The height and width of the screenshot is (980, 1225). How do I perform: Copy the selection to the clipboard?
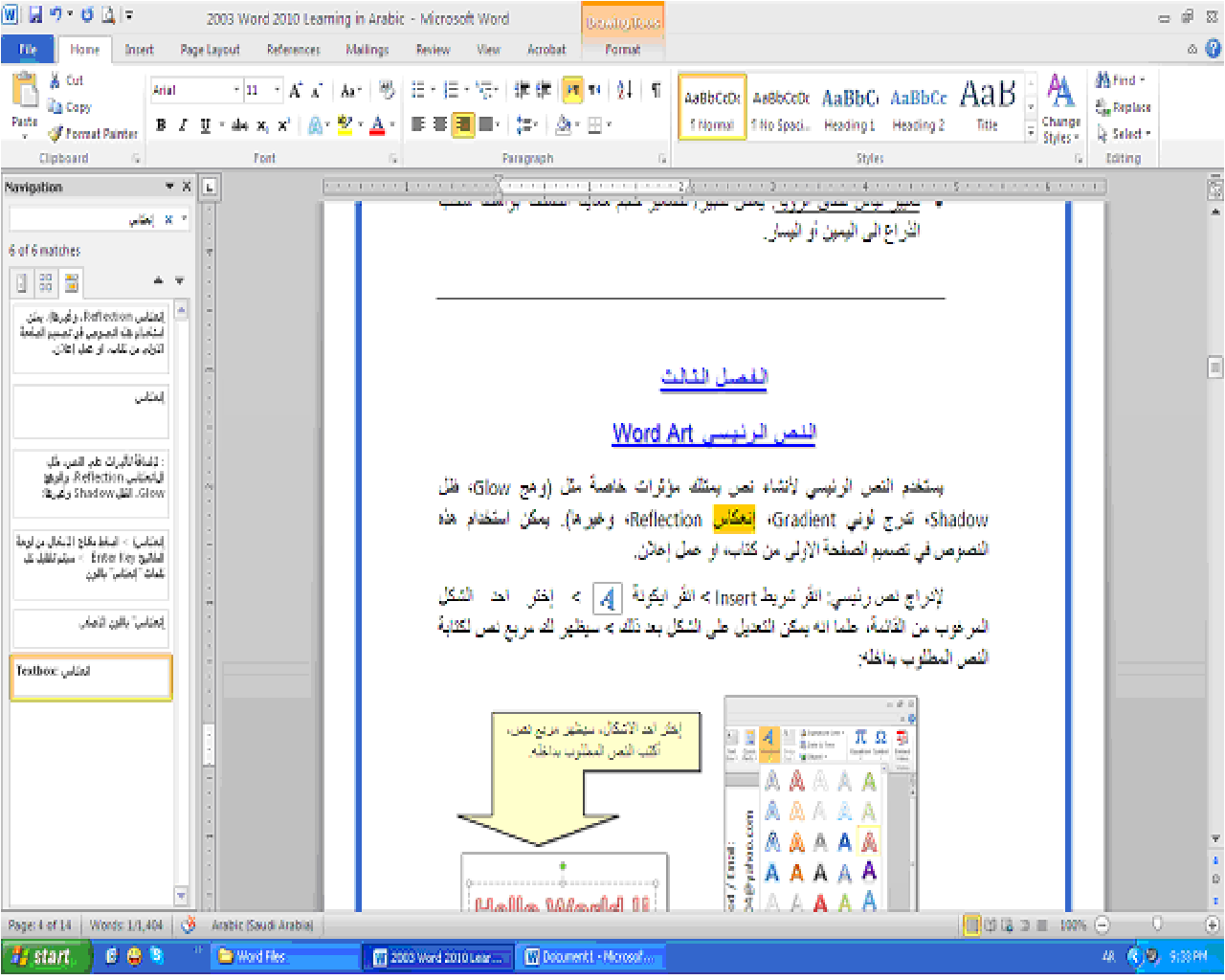[x=70, y=107]
